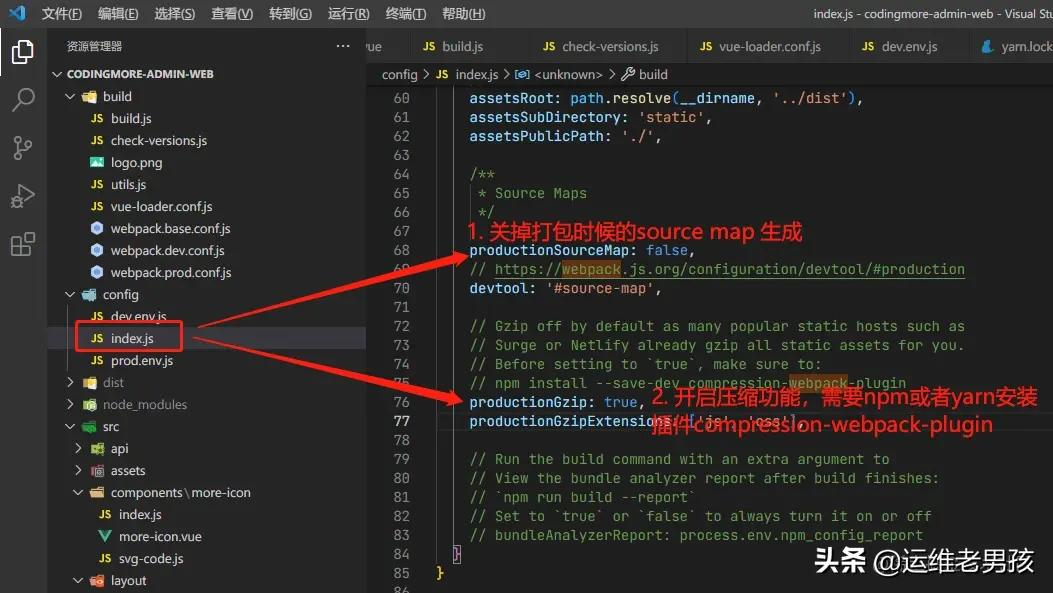
Task: Open 查看(V) menu
Action: 232,13
